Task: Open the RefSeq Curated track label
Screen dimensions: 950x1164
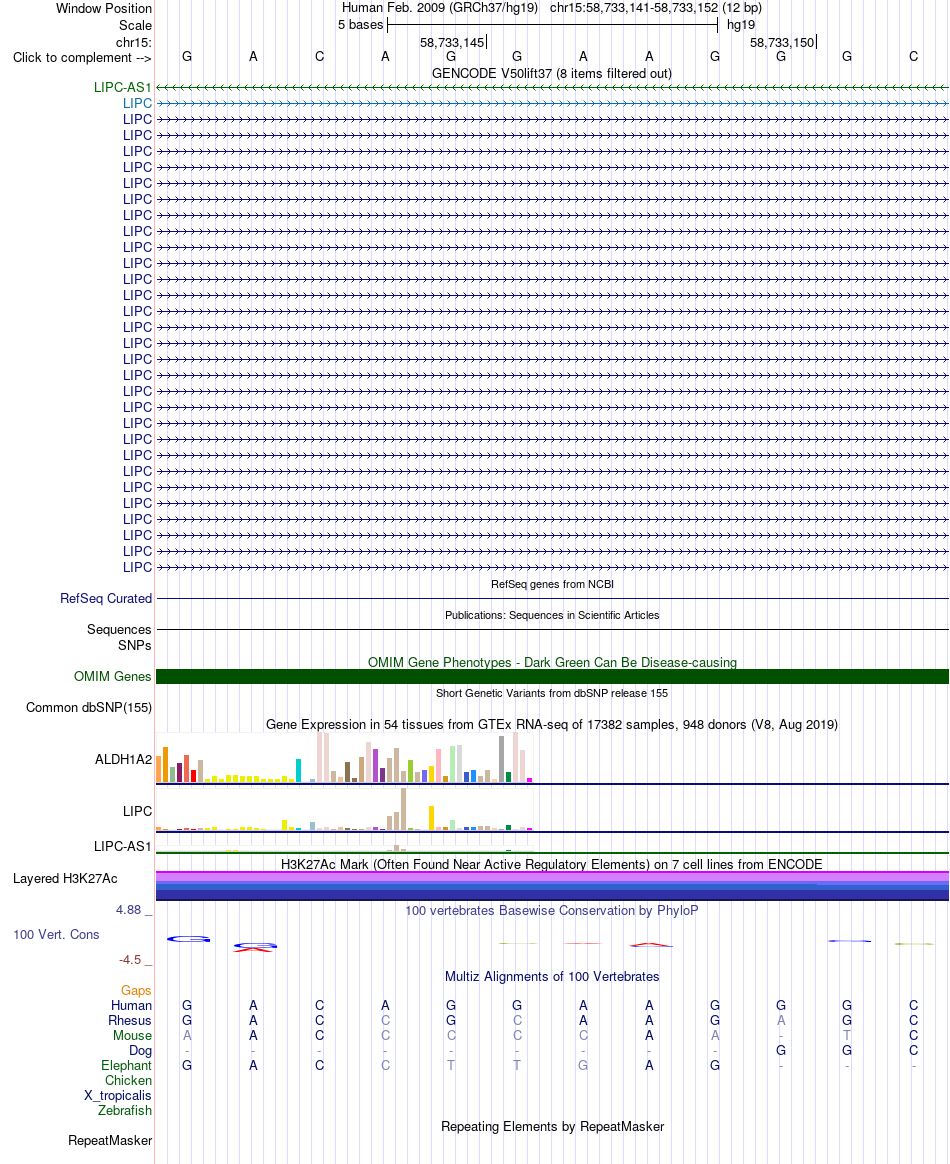Action: [x=106, y=598]
